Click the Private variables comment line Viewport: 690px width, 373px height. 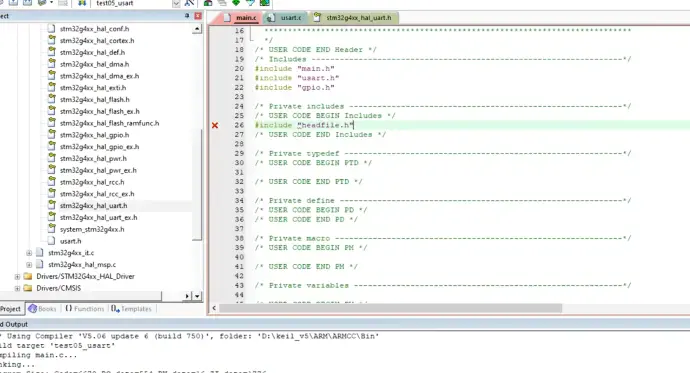tap(443, 285)
